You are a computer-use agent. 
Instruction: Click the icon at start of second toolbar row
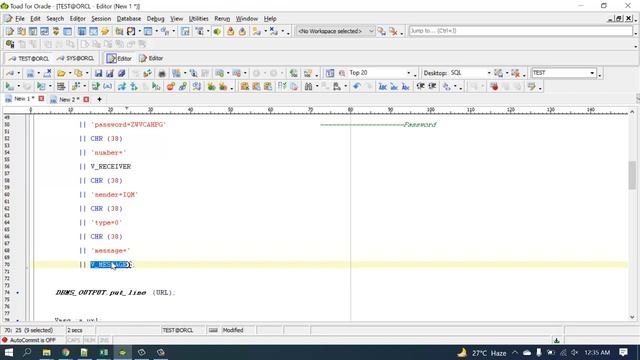click(x=10, y=44)
